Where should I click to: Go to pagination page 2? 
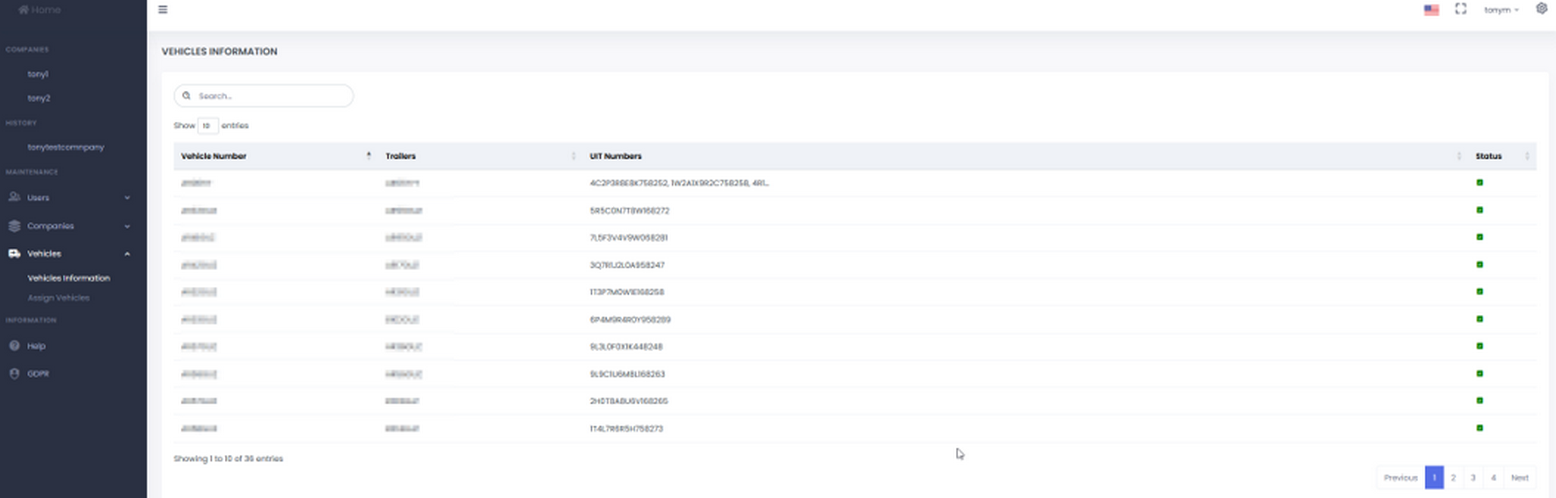1453,478
